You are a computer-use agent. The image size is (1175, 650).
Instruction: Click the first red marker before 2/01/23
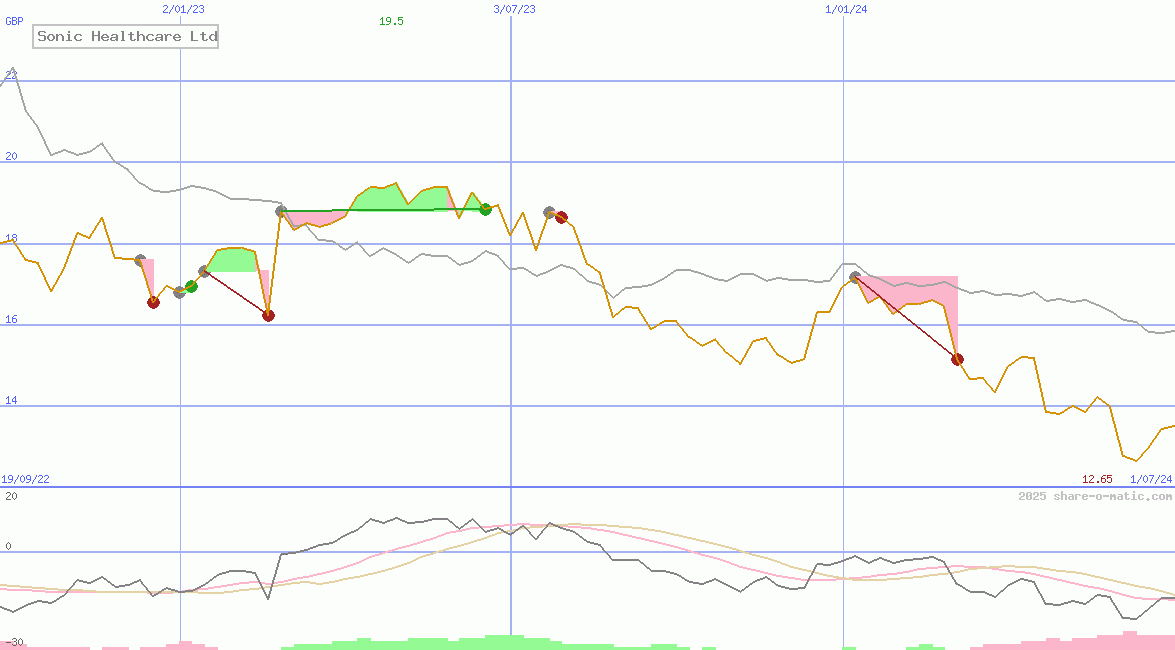pyautogui.click(x=153, y=302)
